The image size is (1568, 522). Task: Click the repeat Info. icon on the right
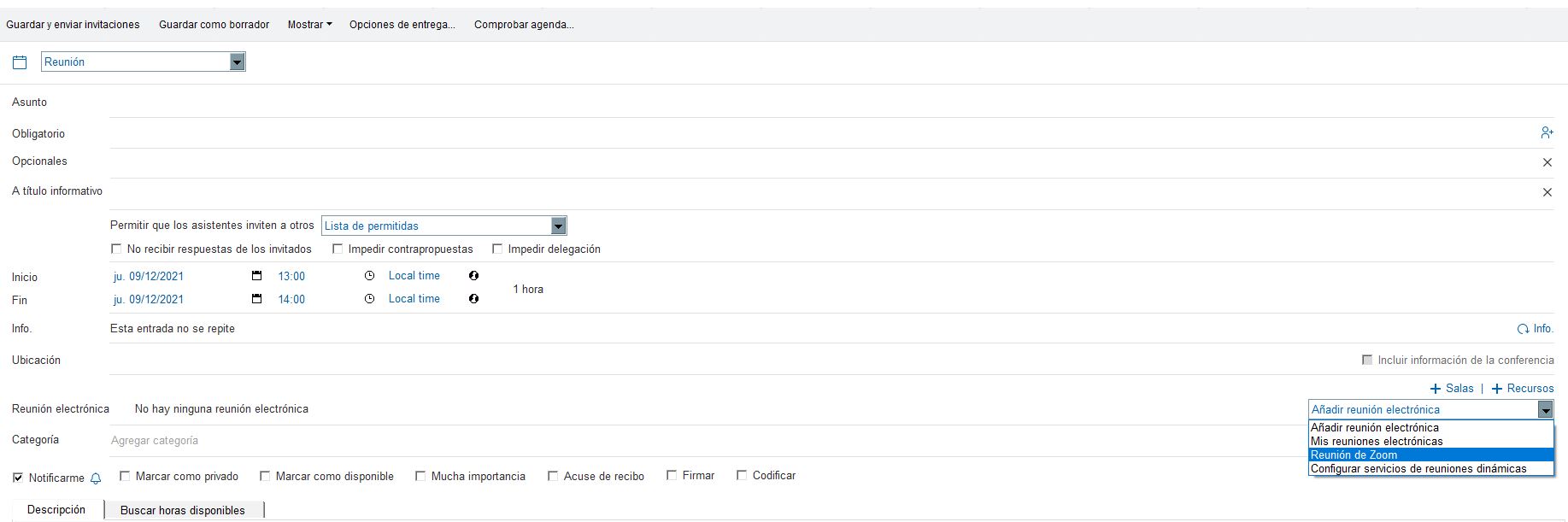[x=1523, y=329]
